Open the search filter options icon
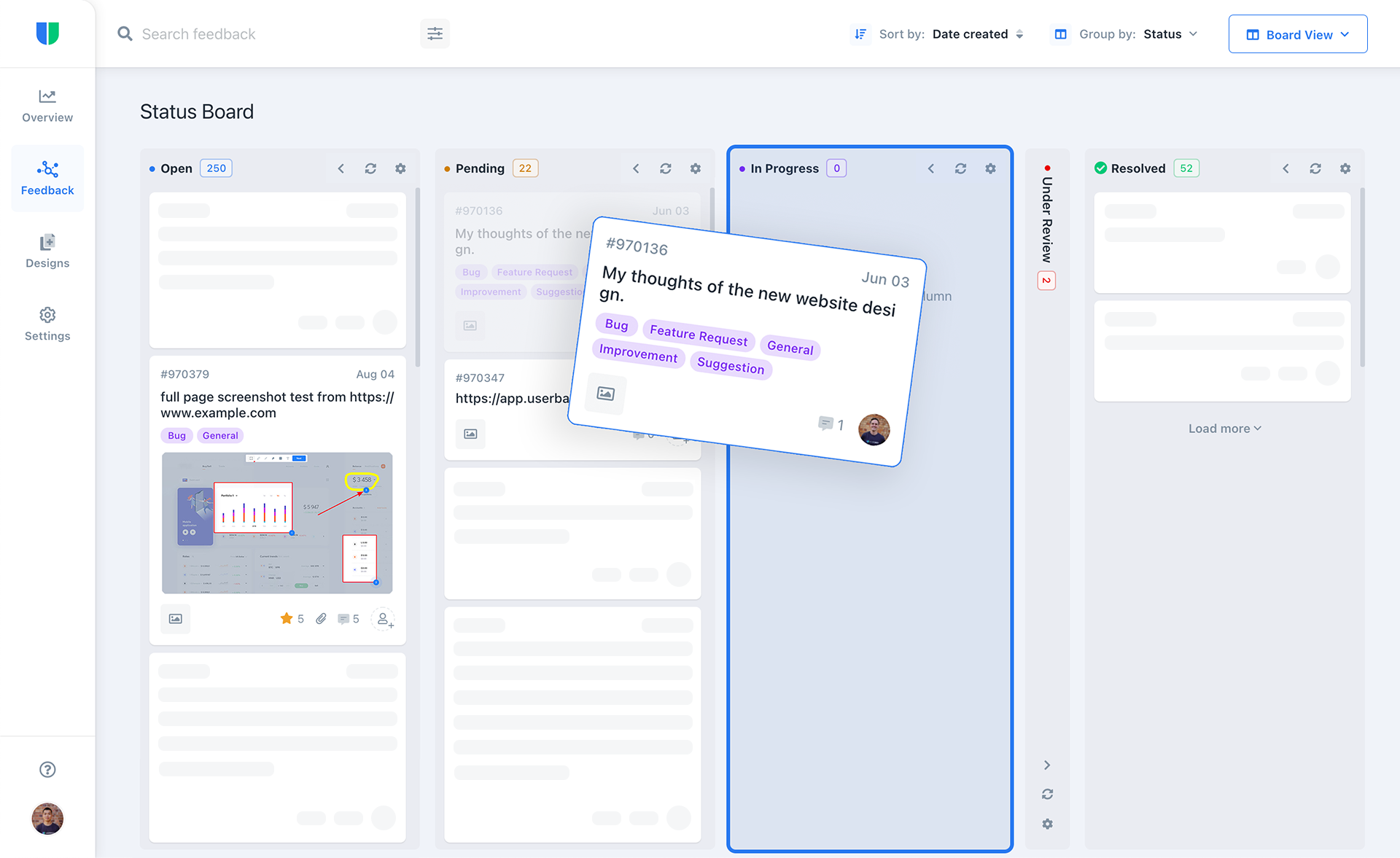Image resolution: width=1400 pixels, height=858 pixels. pos(435,34)
